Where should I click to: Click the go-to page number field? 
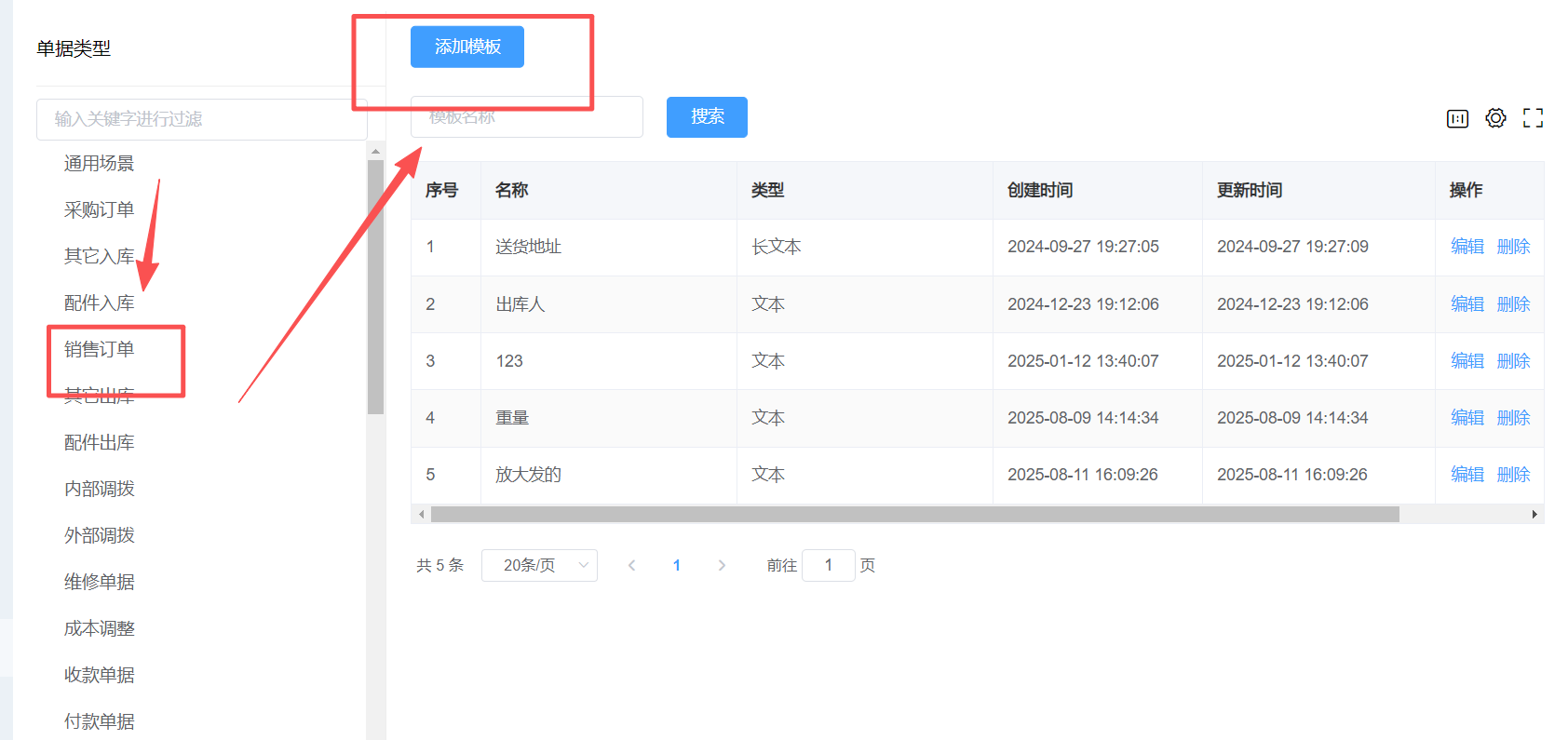[x=828, y=565]
